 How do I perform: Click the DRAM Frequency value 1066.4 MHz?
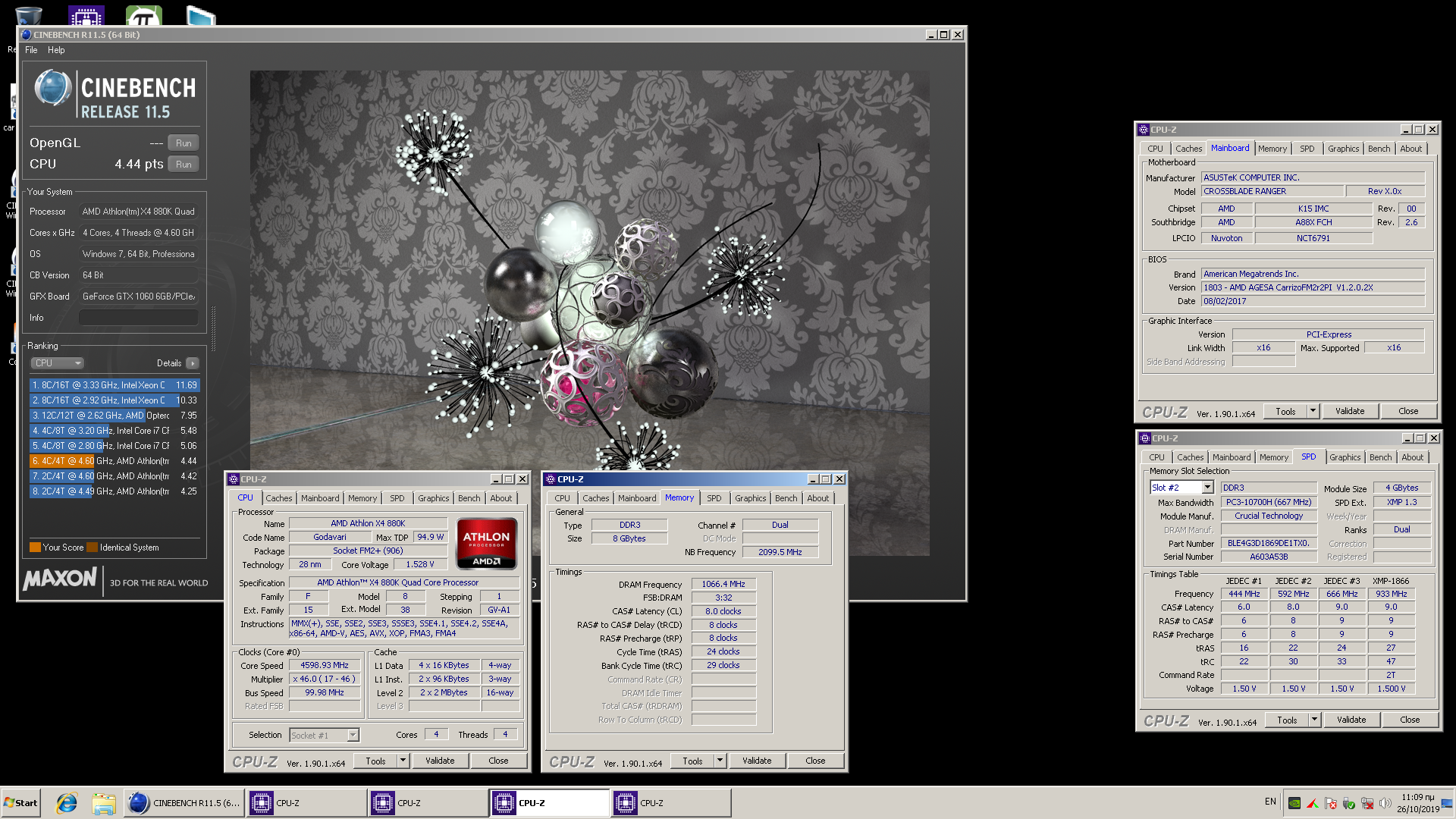click(x=723, y=584)
